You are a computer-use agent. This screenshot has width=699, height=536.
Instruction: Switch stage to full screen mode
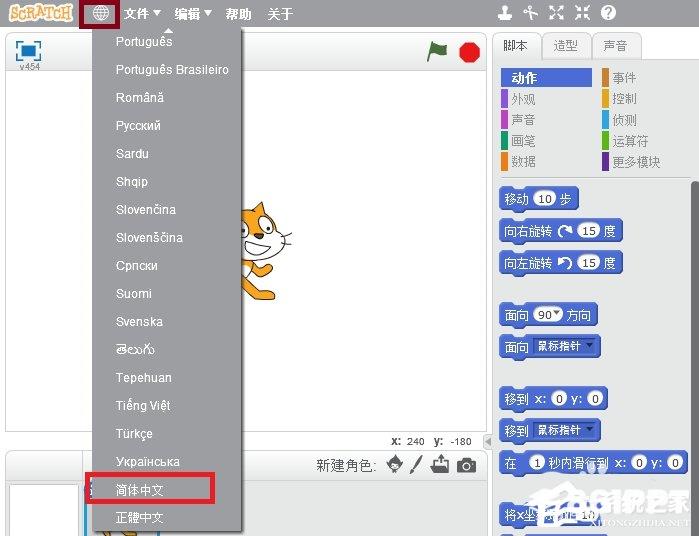click(29, 51)
